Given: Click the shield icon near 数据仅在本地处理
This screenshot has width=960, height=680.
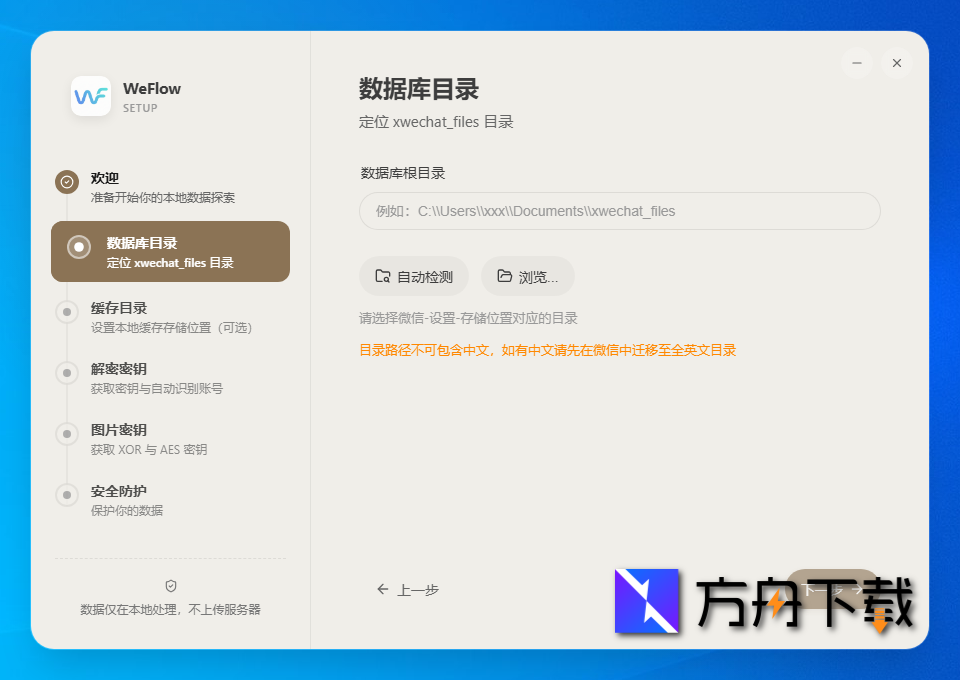Looking at the screenshot, I should tap(170, 587).
